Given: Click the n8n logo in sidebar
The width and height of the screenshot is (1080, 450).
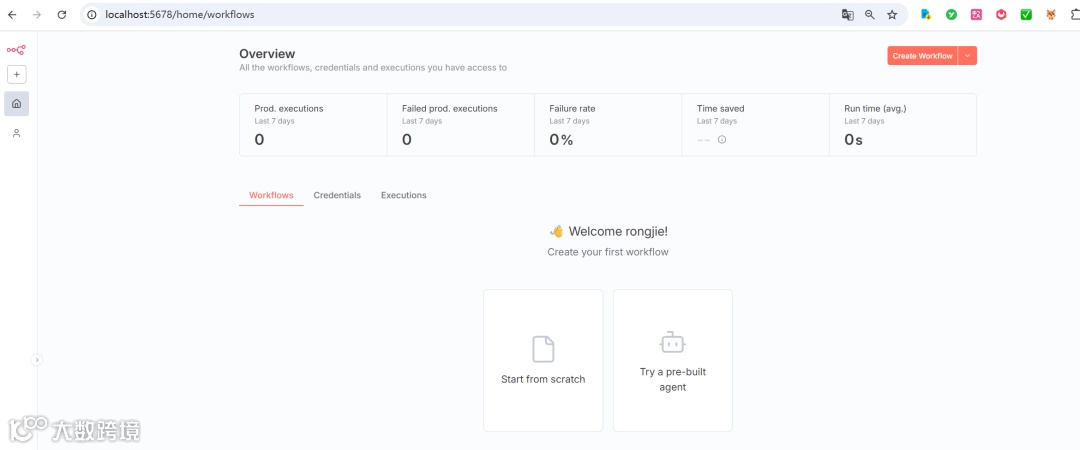Looking at the screenshot, I should [x=16, y=49].
